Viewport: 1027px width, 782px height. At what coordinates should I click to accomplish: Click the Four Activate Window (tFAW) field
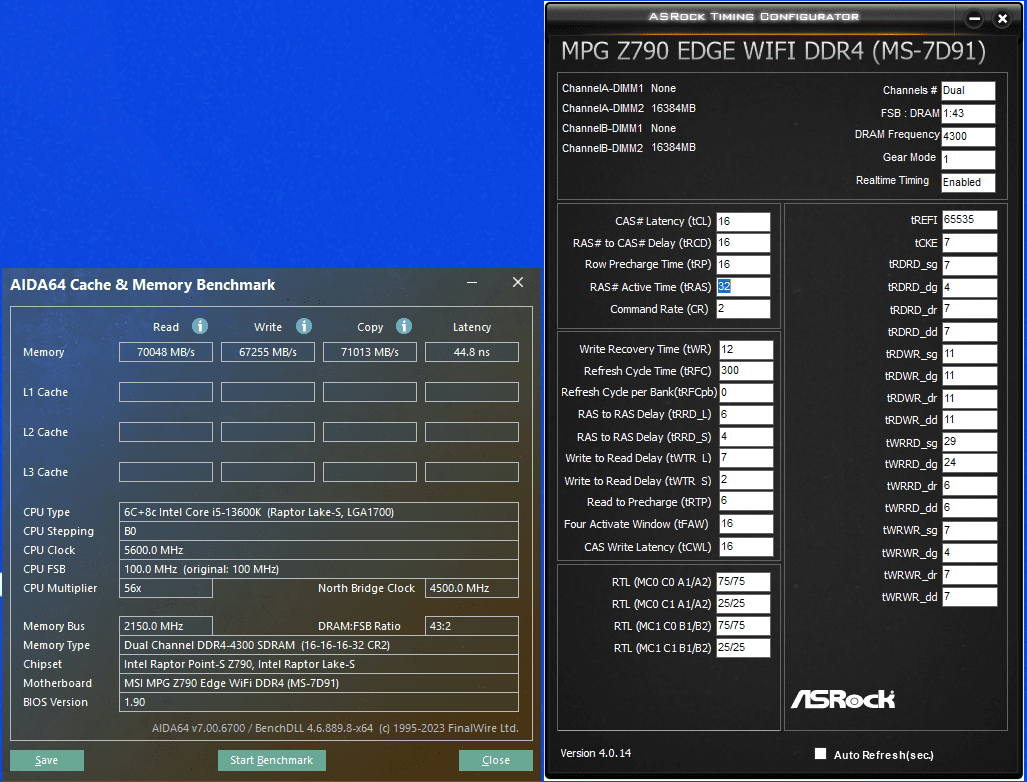coord(746,524)
